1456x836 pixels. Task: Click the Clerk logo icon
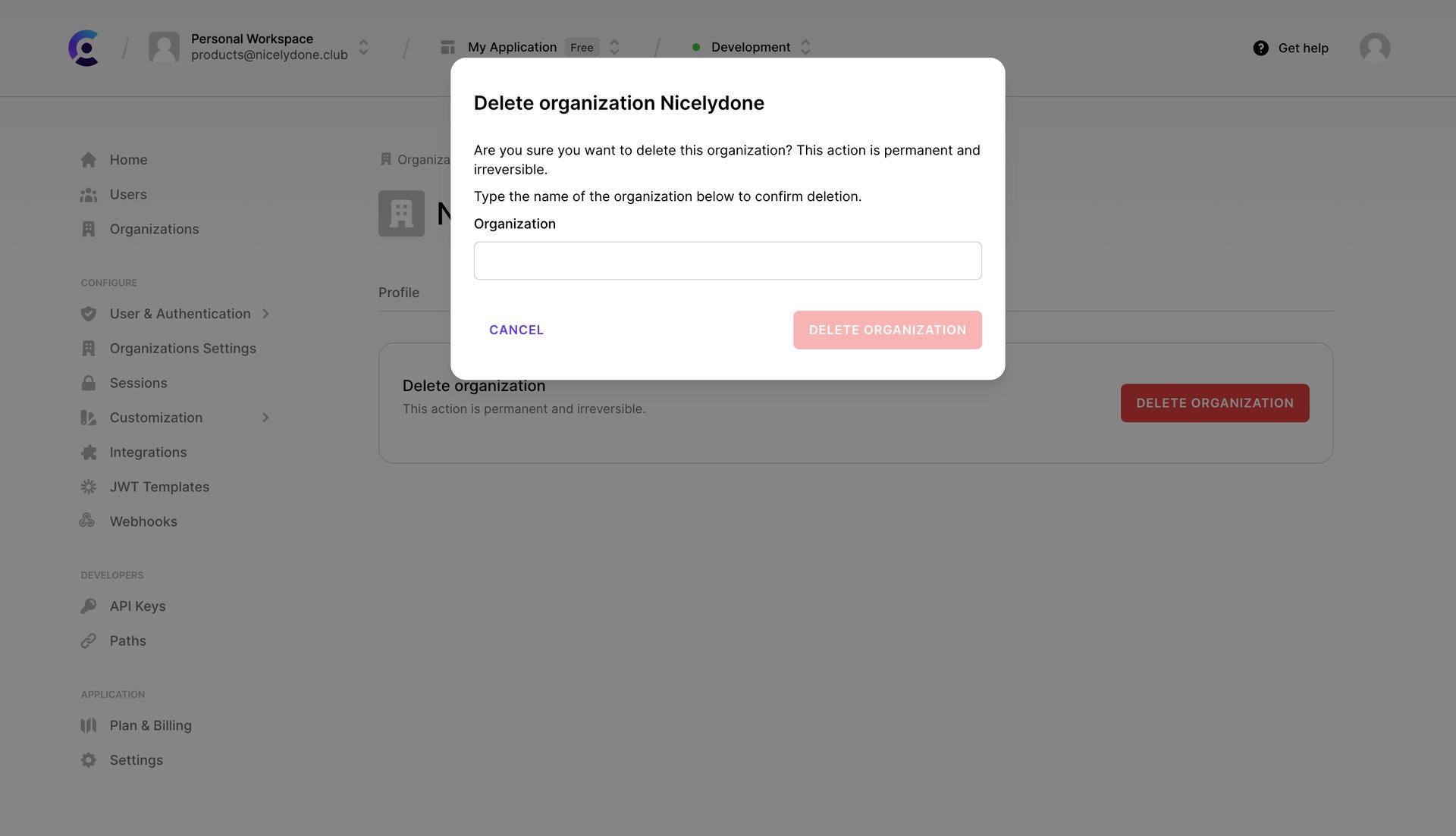tap(84, 48)
